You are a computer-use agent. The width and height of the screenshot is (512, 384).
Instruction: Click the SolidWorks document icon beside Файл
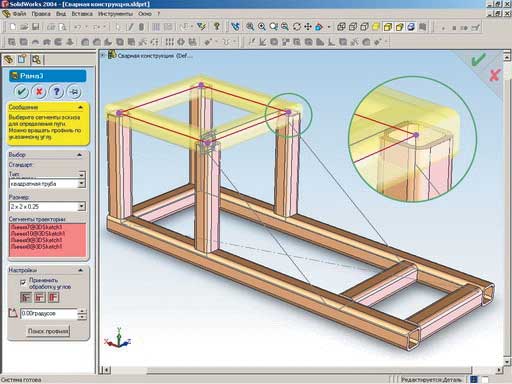[6, 14]
